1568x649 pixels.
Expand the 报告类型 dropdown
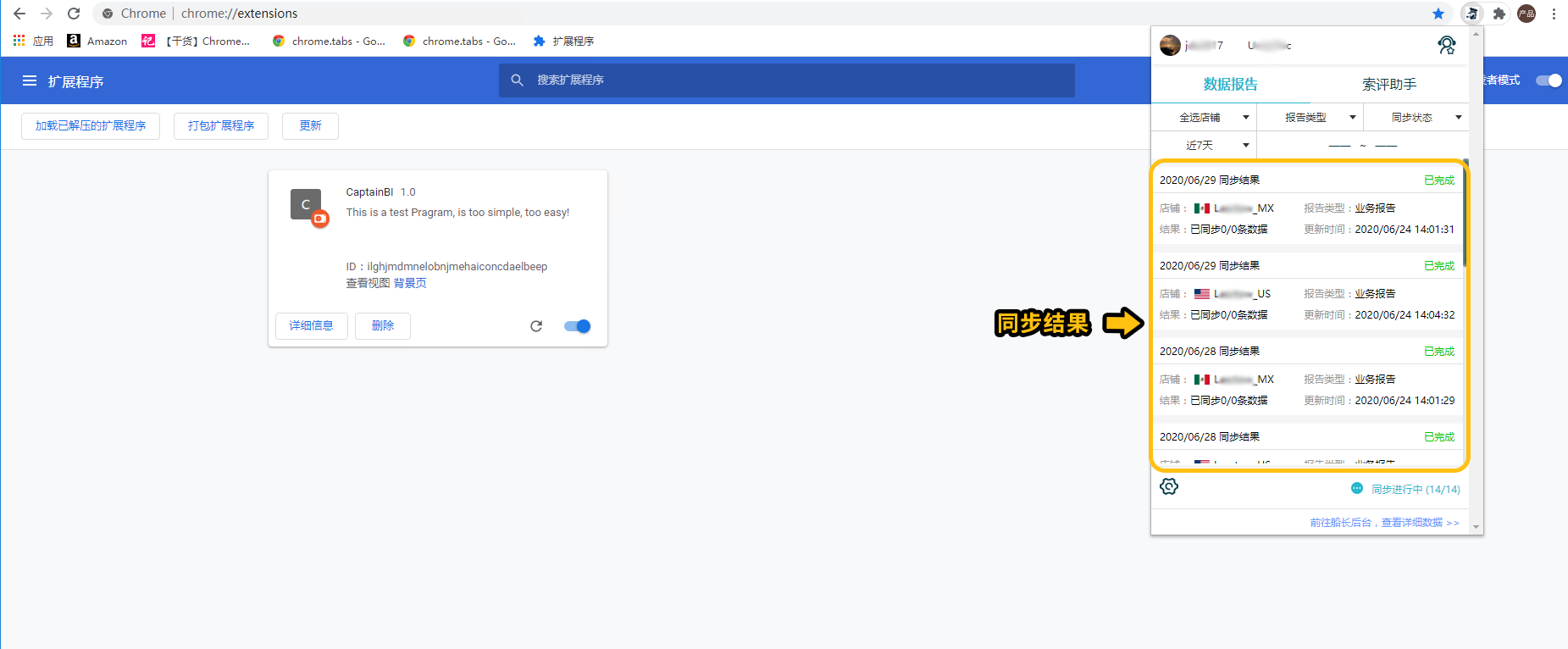1310,118
